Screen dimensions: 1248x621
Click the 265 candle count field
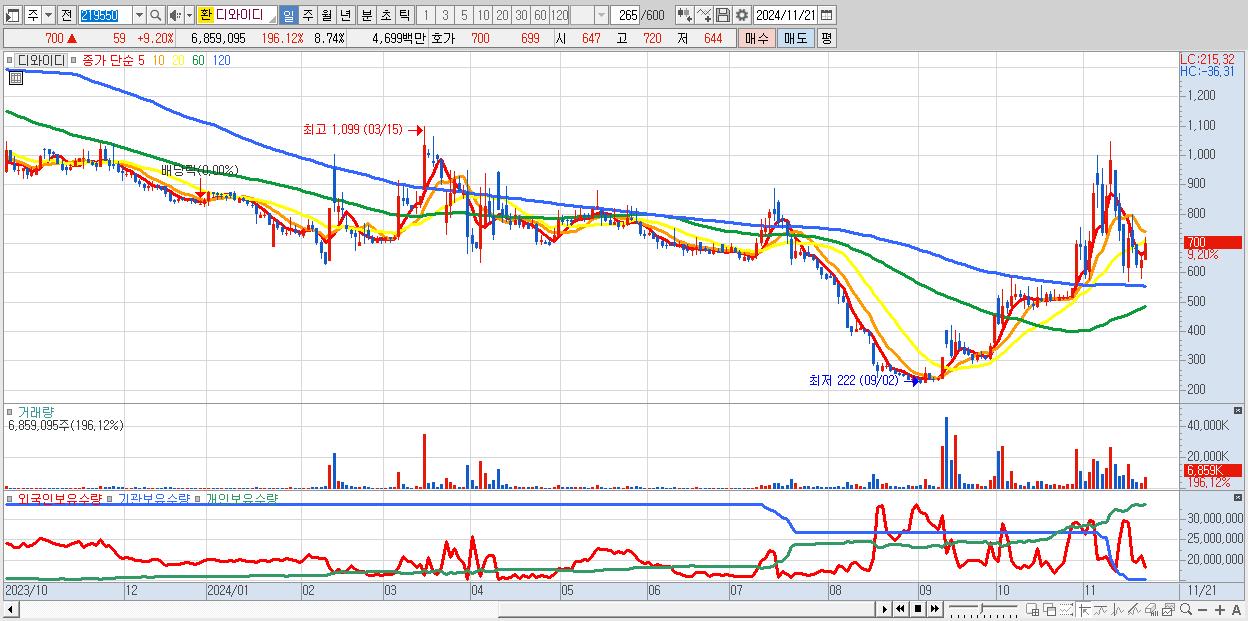pos(625,15)
